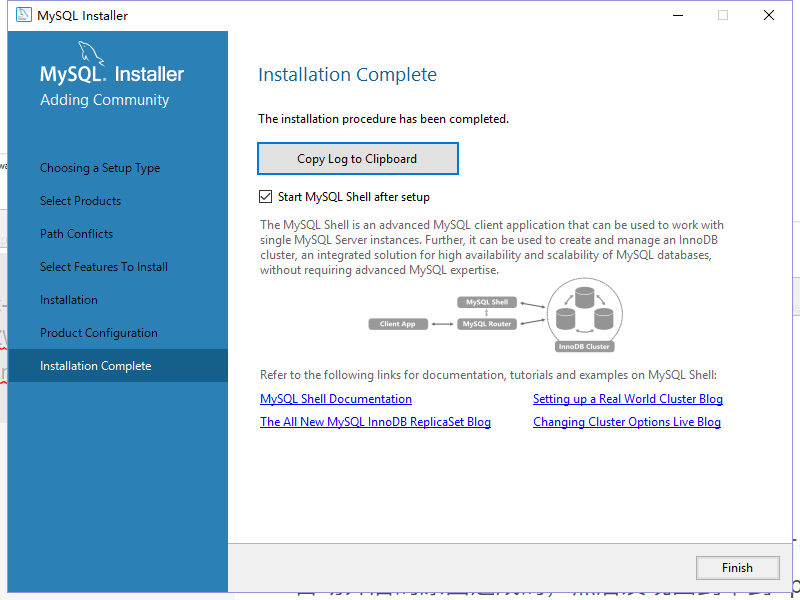Click Finish to close the installer

(x=737, y=567)
